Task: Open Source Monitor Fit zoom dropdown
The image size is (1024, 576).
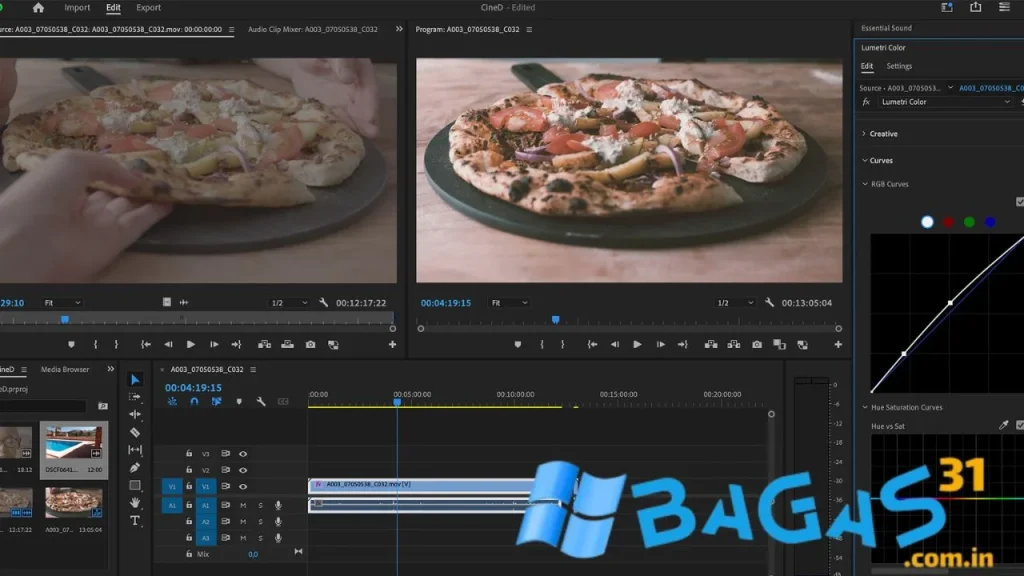Action: [62, 302]
